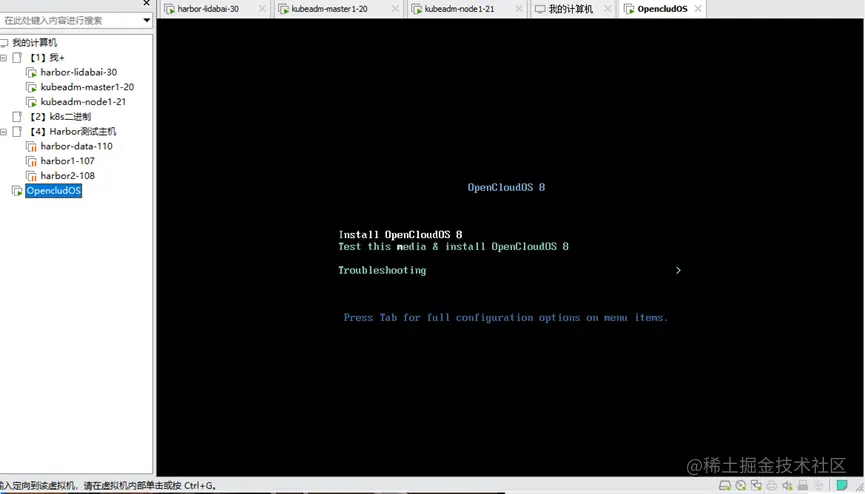Select OpencludOS in the library tree
This screenshot has width=865, height=494.
[x=54, y=191]
